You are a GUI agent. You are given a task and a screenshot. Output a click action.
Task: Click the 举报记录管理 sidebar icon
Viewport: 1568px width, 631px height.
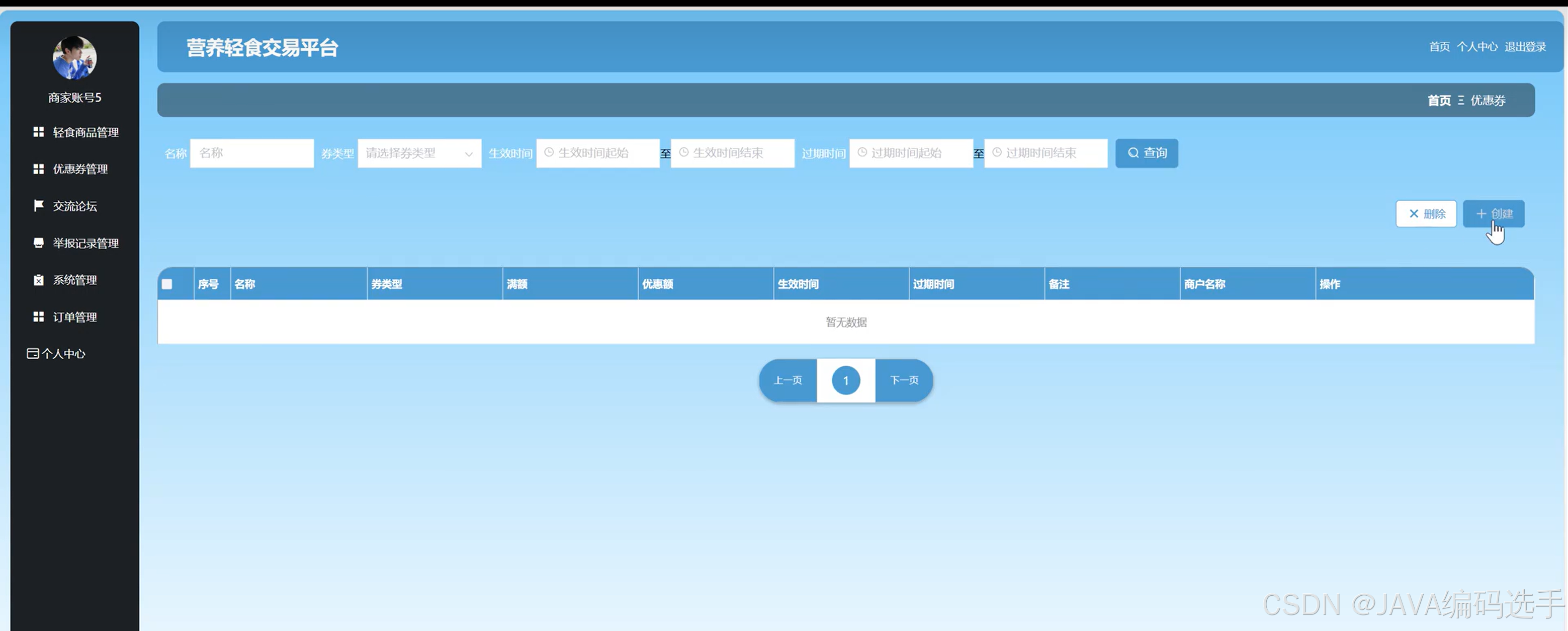pos(38,243)
